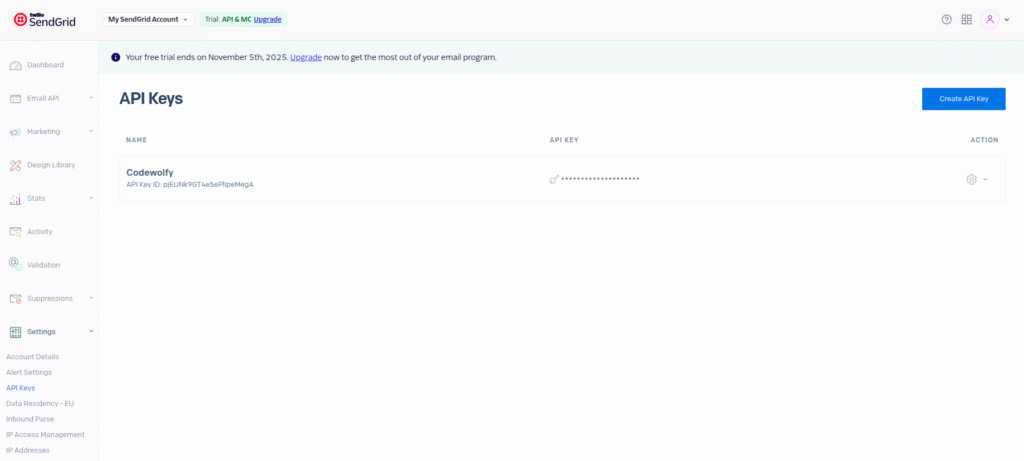Click the Stats menu label
1024x461 pixels.
[36, 199]
